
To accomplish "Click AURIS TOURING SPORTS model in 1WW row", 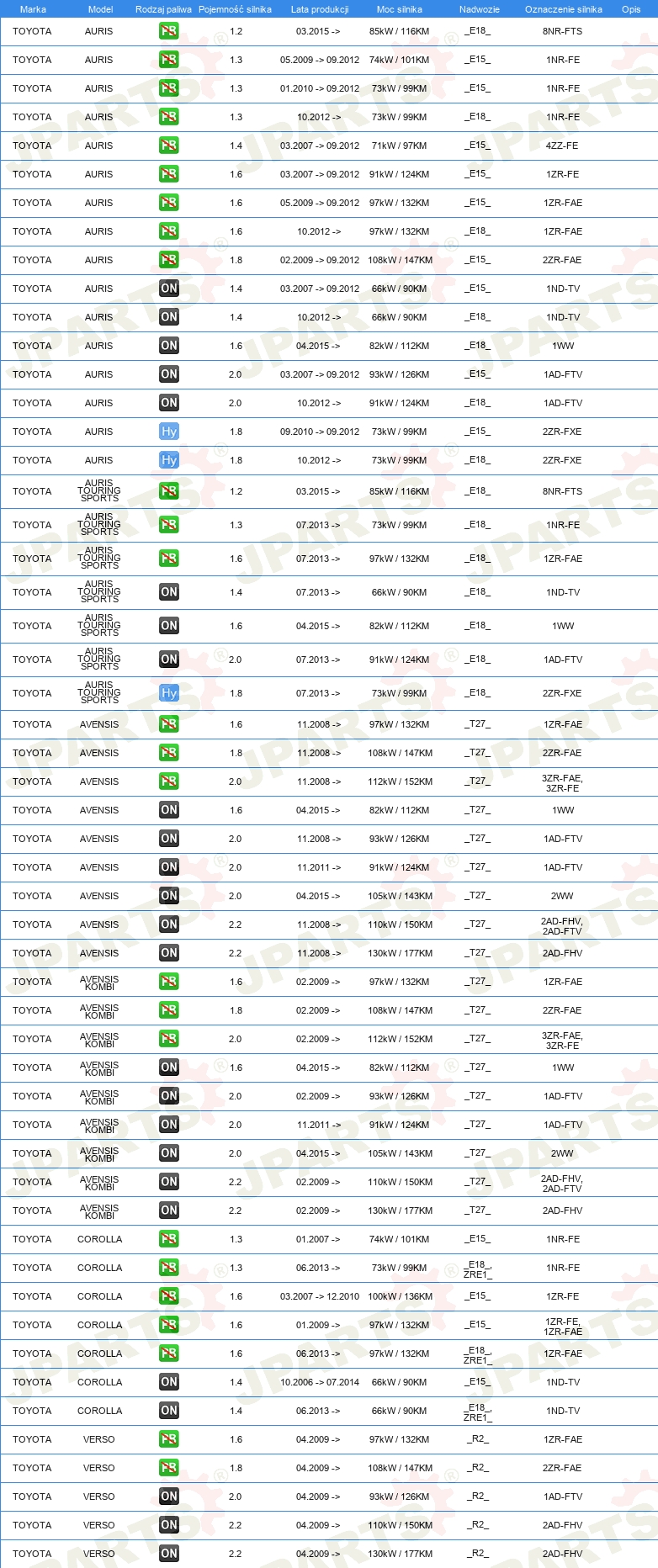I will point(99,626).
